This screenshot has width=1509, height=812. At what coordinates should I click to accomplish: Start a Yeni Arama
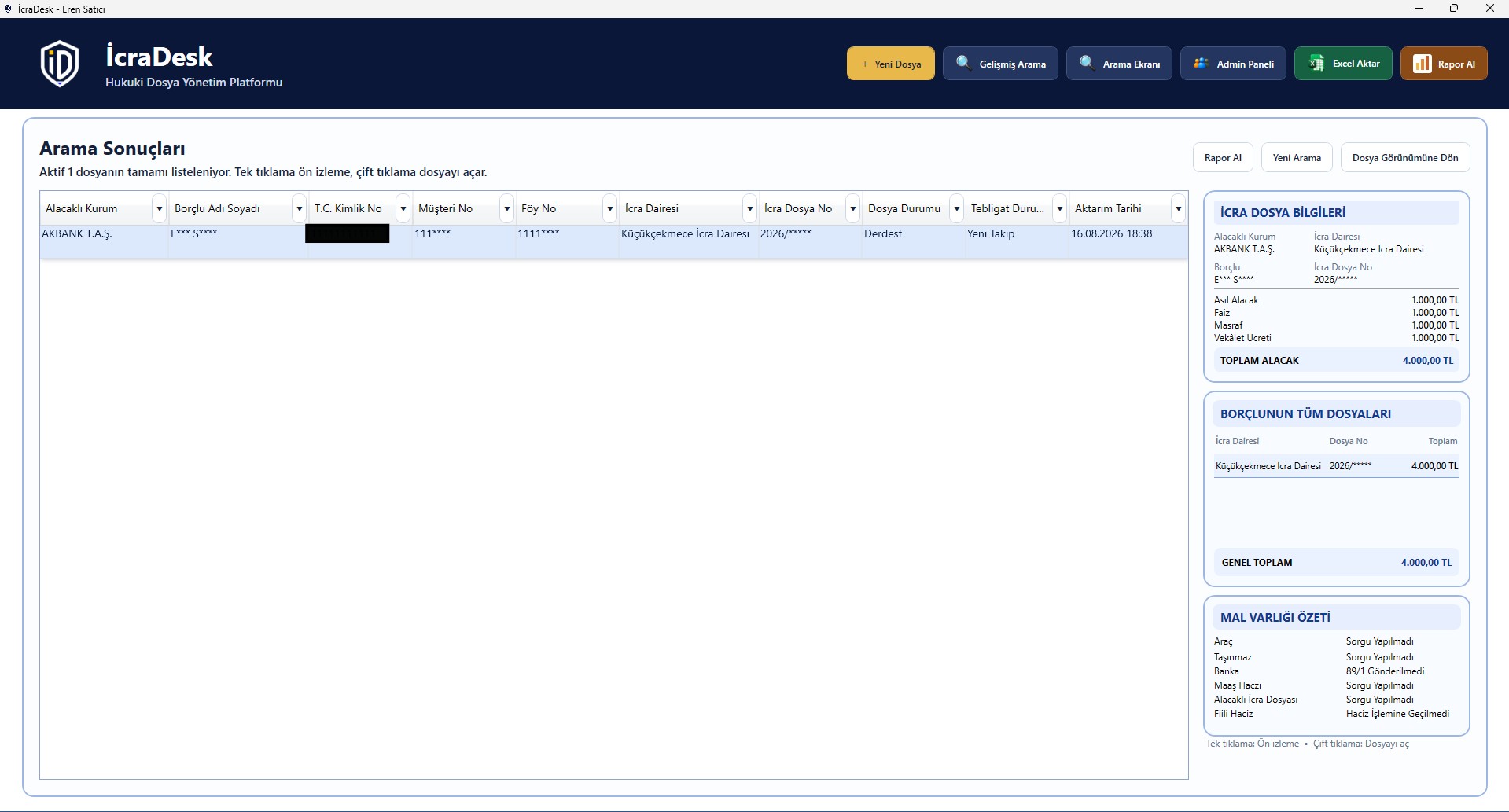tap(1297, 157)
